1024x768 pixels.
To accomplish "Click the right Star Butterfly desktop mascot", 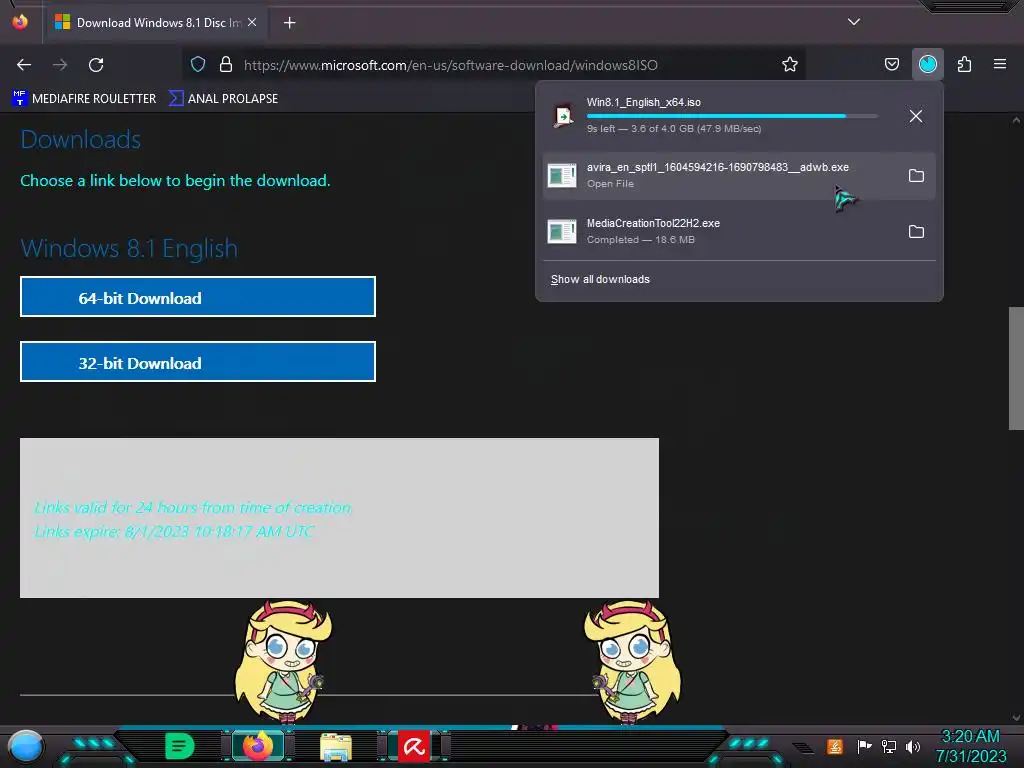I will [632, 661].
